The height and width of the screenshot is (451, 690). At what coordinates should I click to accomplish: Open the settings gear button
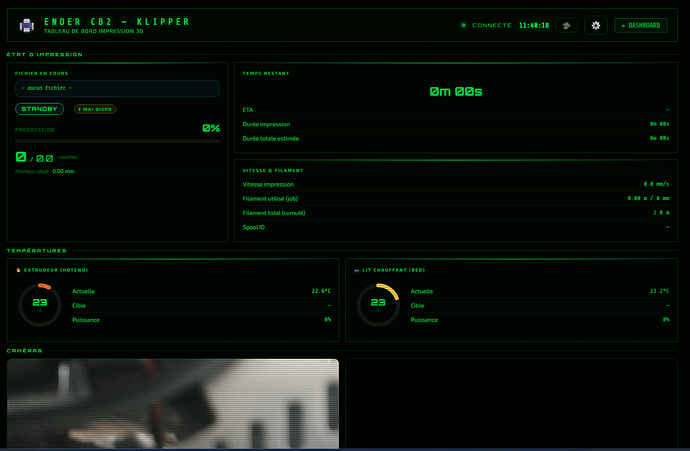pyautogui.click(x=595, y=26)
